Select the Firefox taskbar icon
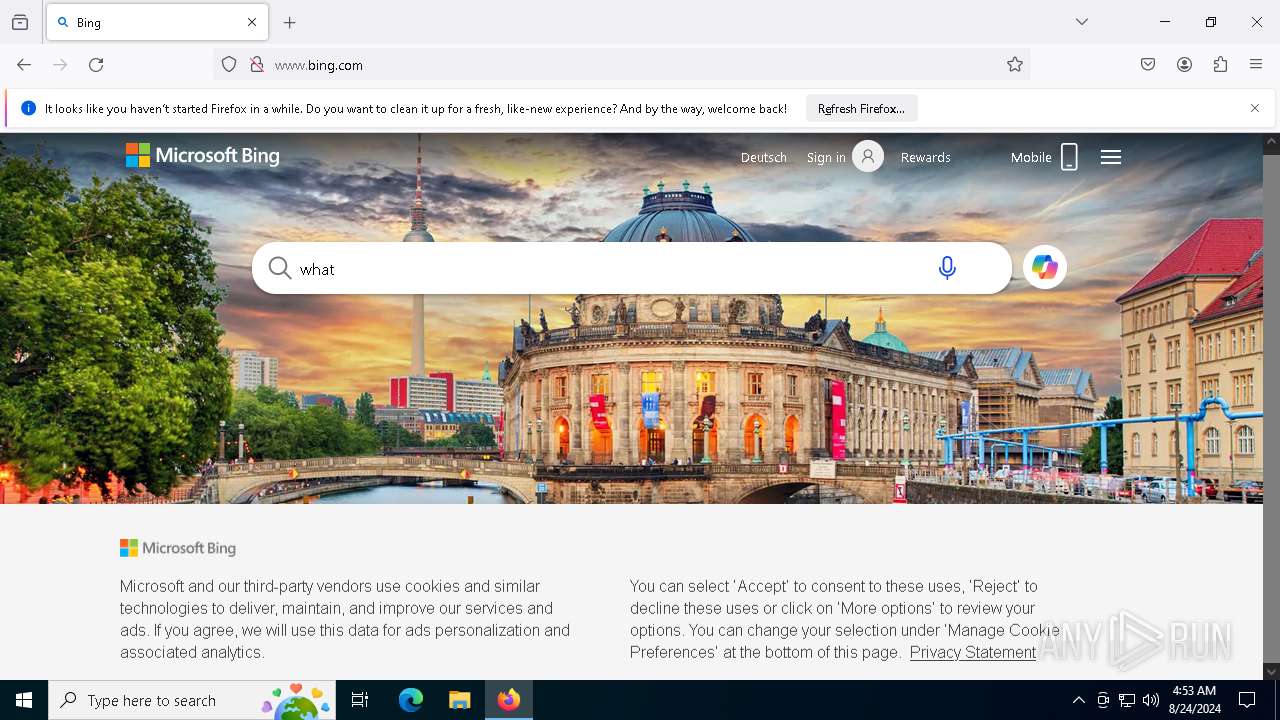 tap(509, 700)
